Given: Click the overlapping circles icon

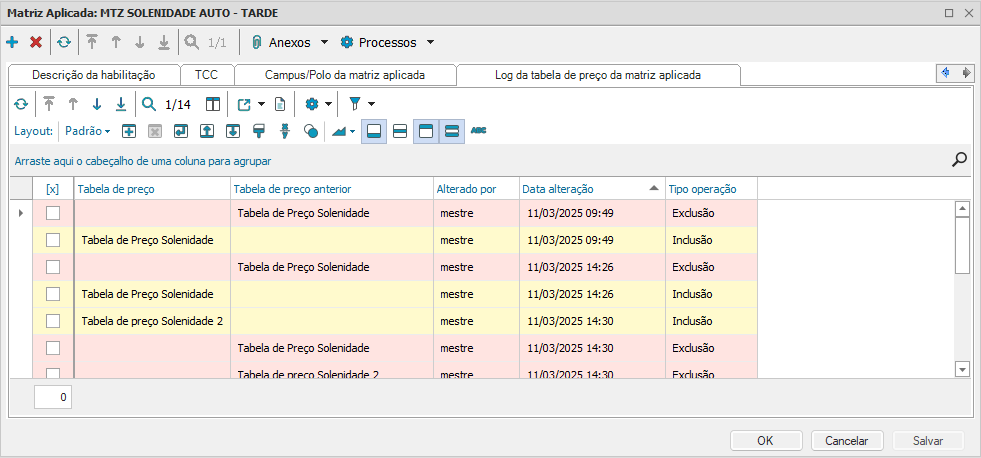Looking at the screenshot, I should point(311,131).
